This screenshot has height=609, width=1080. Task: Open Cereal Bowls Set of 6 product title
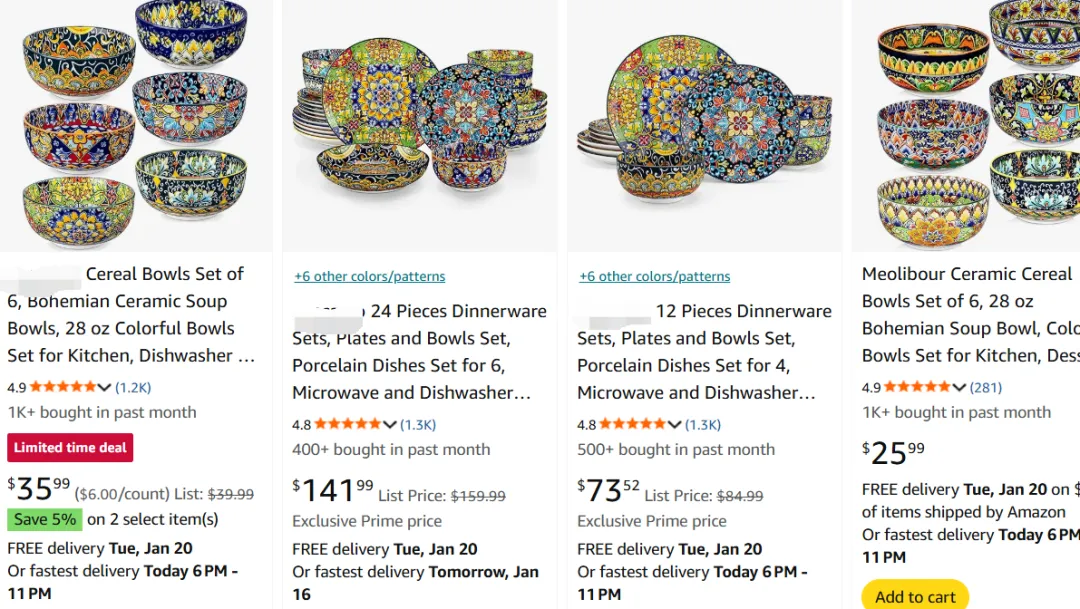(x=130, y=314)
